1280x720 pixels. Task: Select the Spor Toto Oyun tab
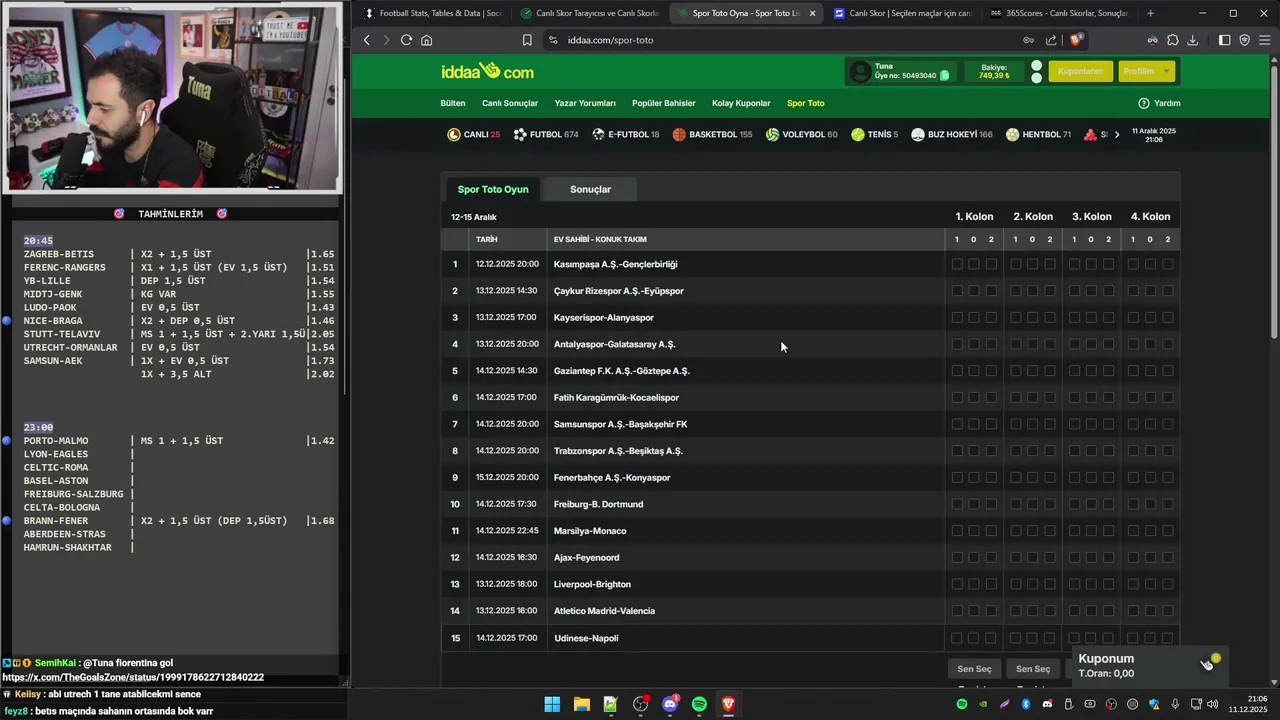pos(493,189)
